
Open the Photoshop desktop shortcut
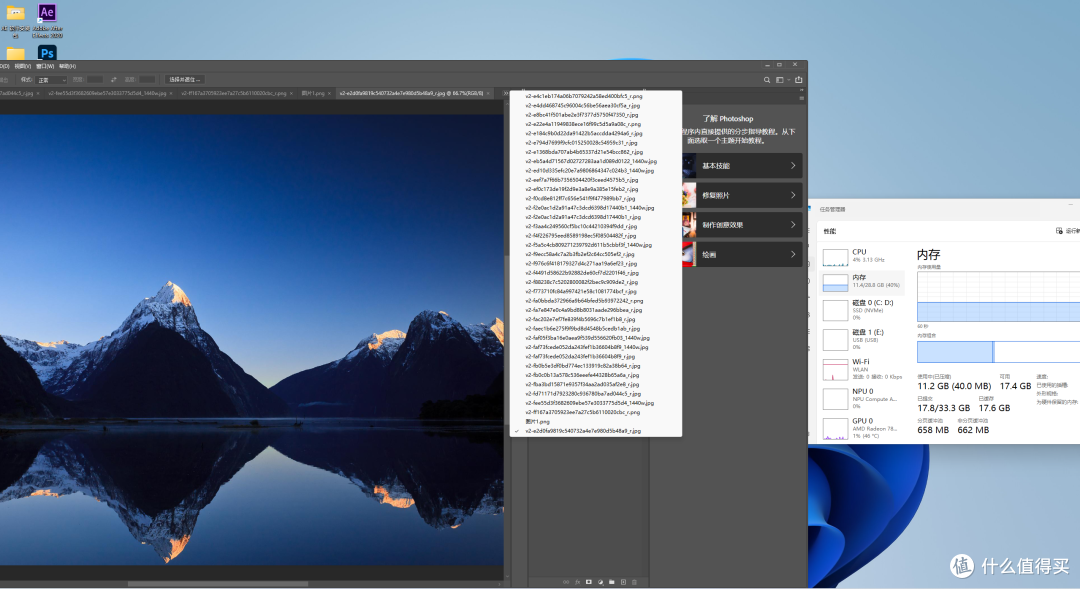click(x=47, y=53)
